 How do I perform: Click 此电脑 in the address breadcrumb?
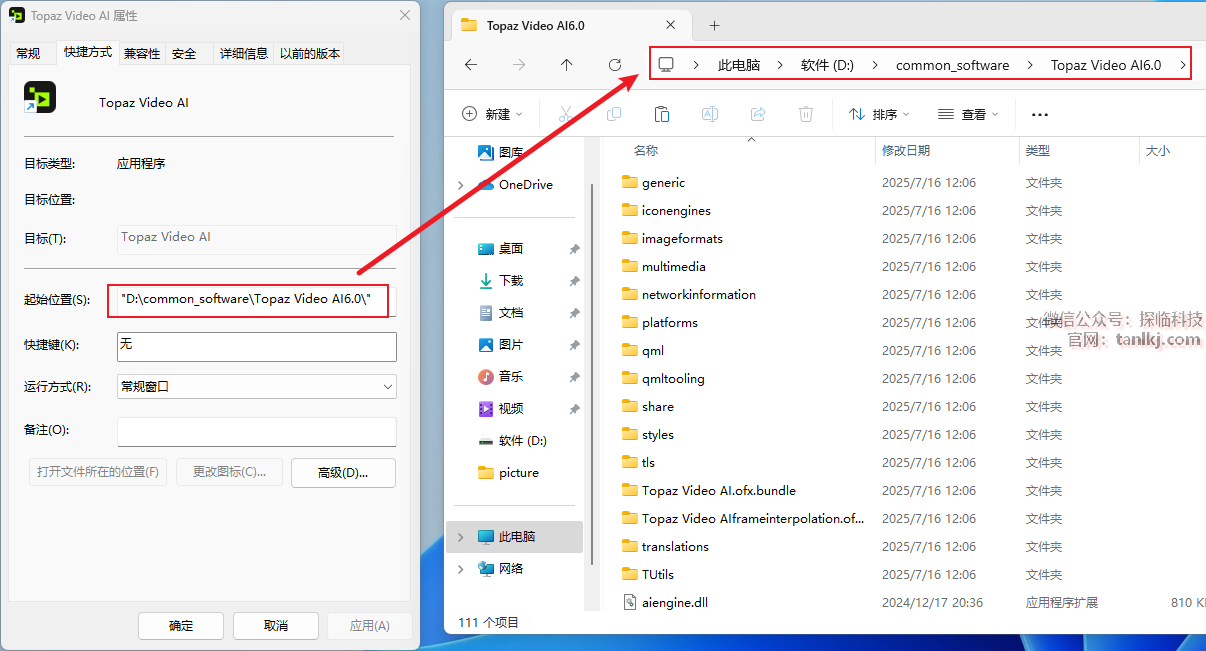pyautogui.click(x=739, y=65)
